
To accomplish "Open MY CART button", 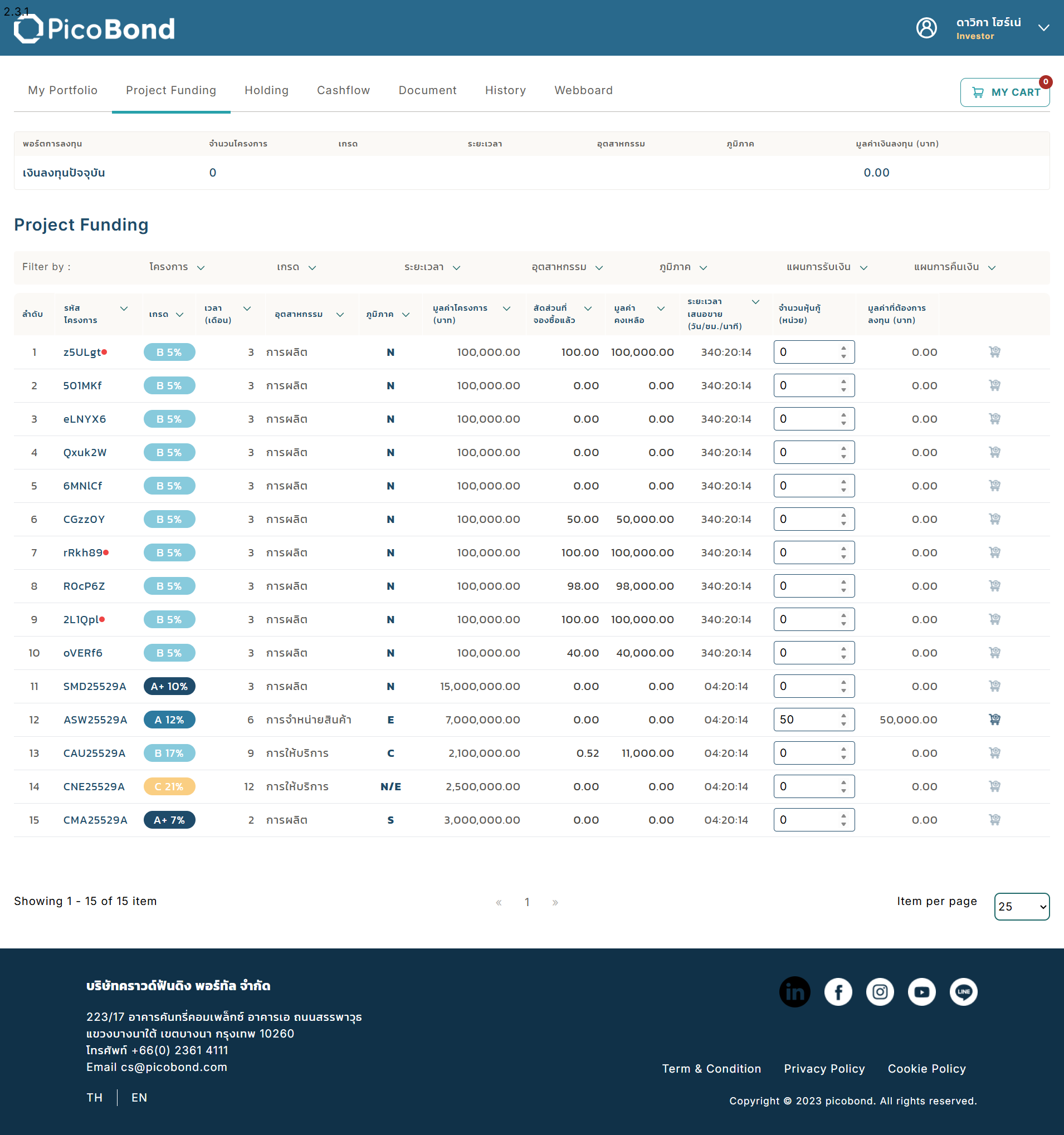I will [x=1004, y=92].
